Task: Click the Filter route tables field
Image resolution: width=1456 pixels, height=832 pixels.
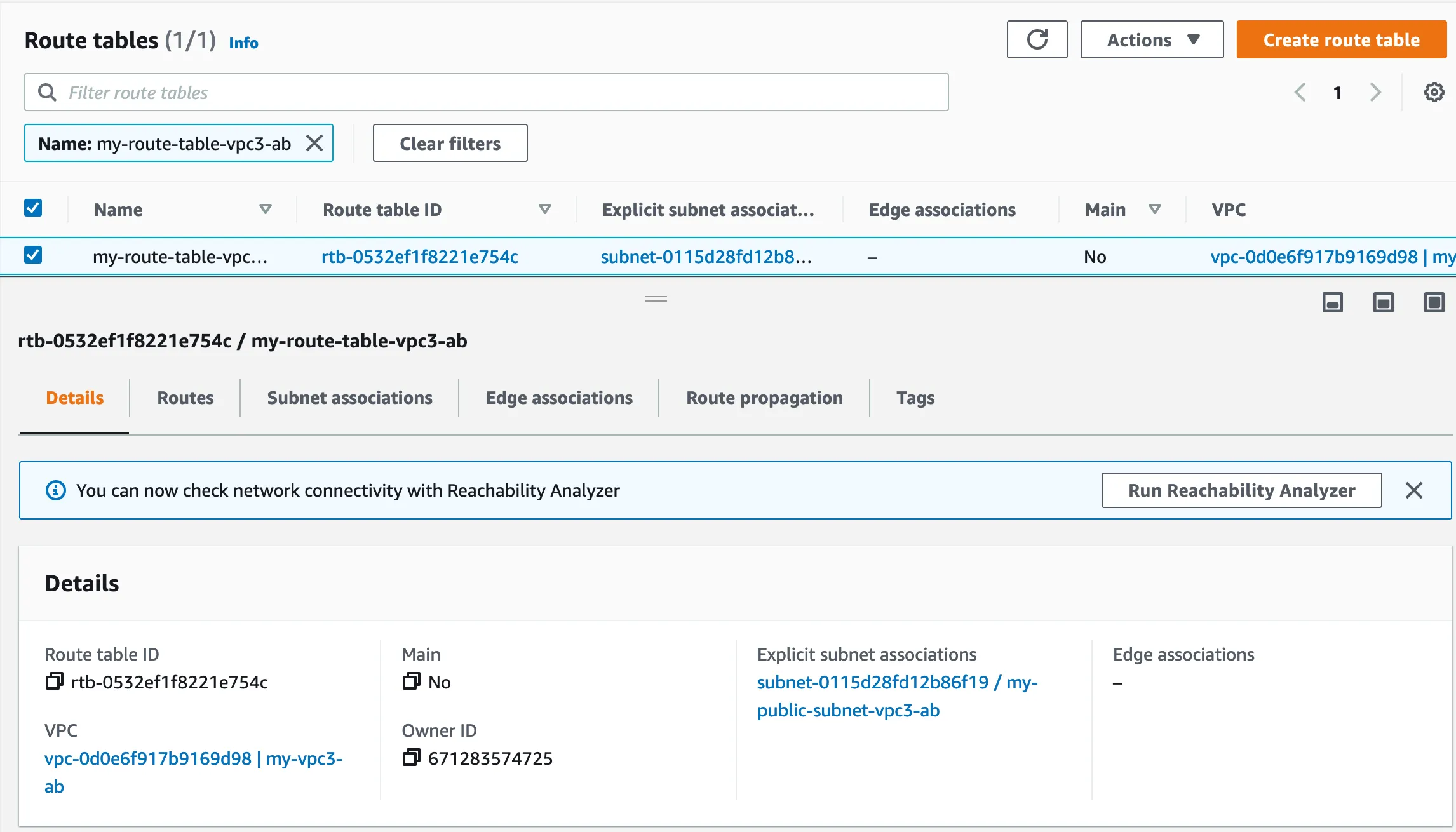Action: coord(486,93)
